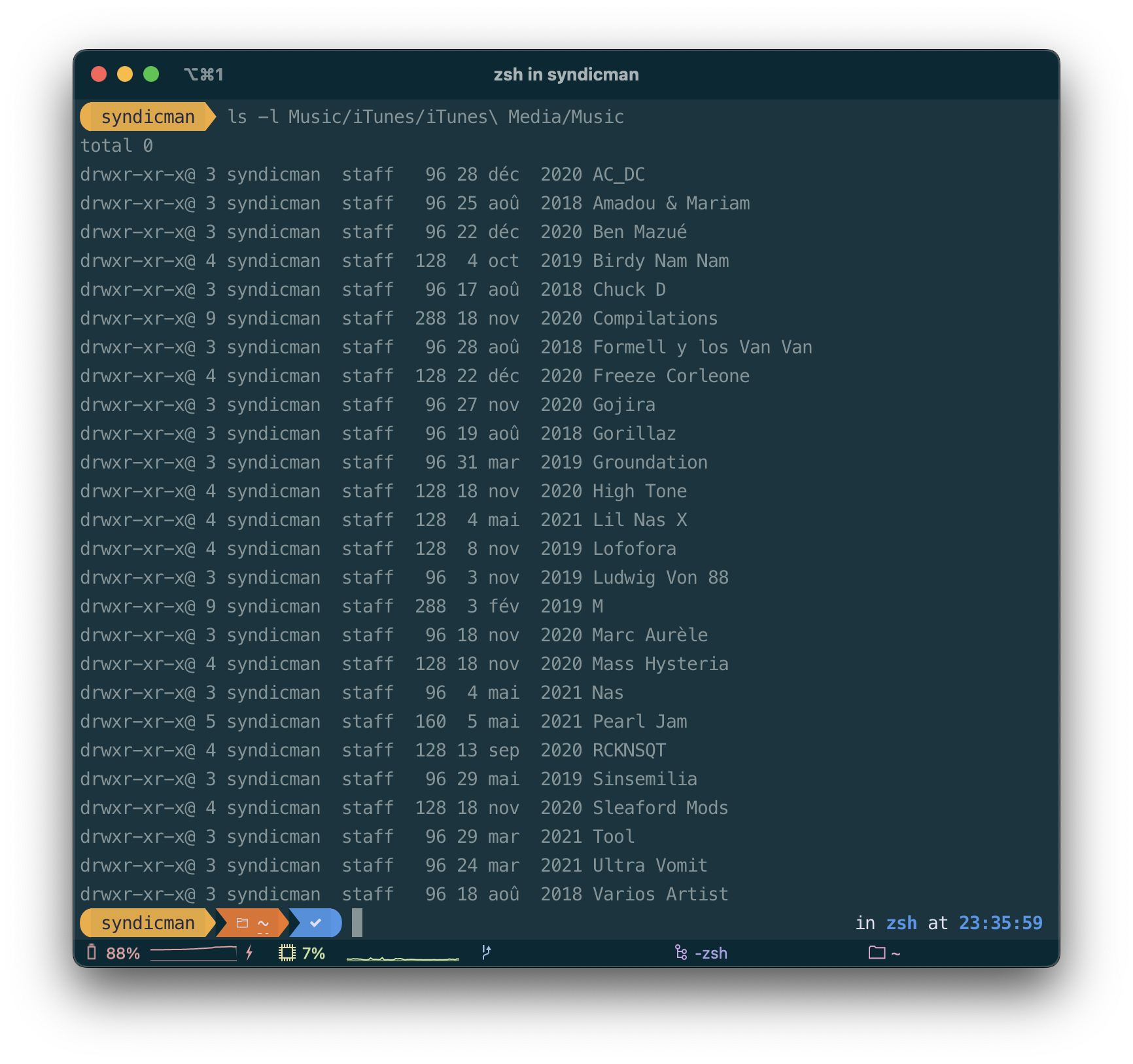The width and height of the screenshot is (1133, 1064).
Task: Click the 'Lil Nas X' directory name
Action: click(x=640, y=520)
